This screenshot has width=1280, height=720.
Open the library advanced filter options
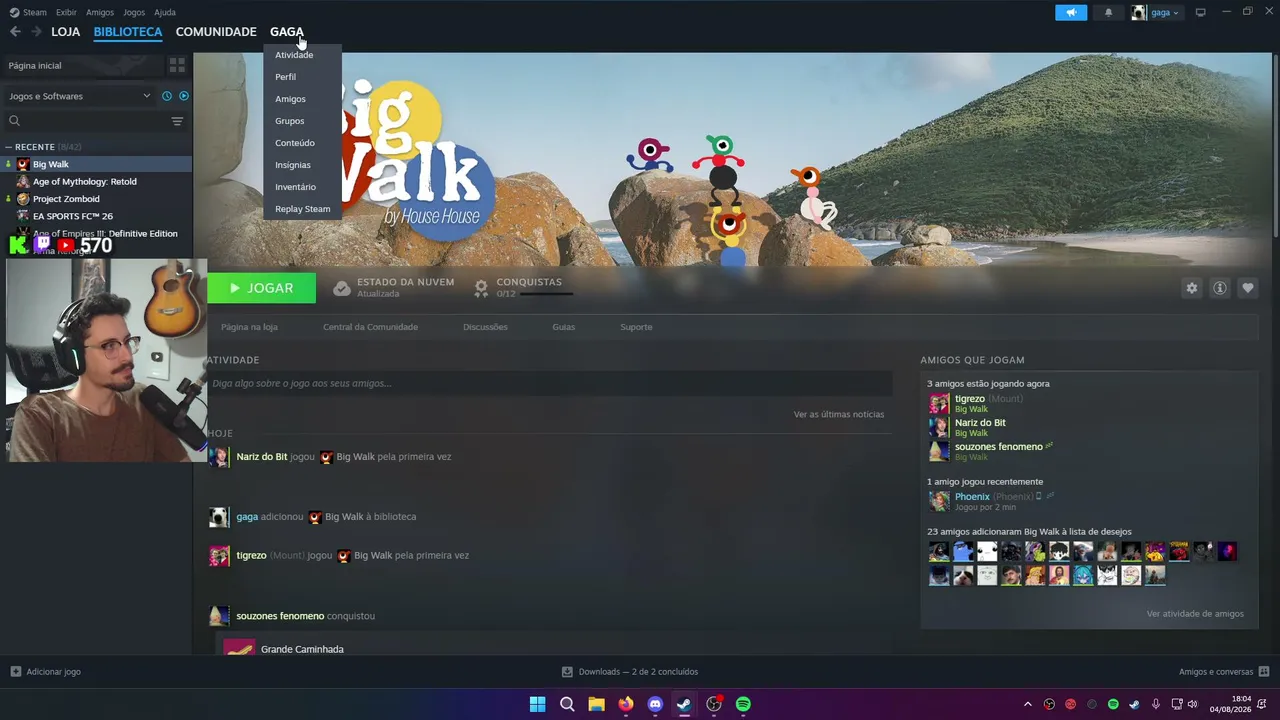tap(177, 121)
